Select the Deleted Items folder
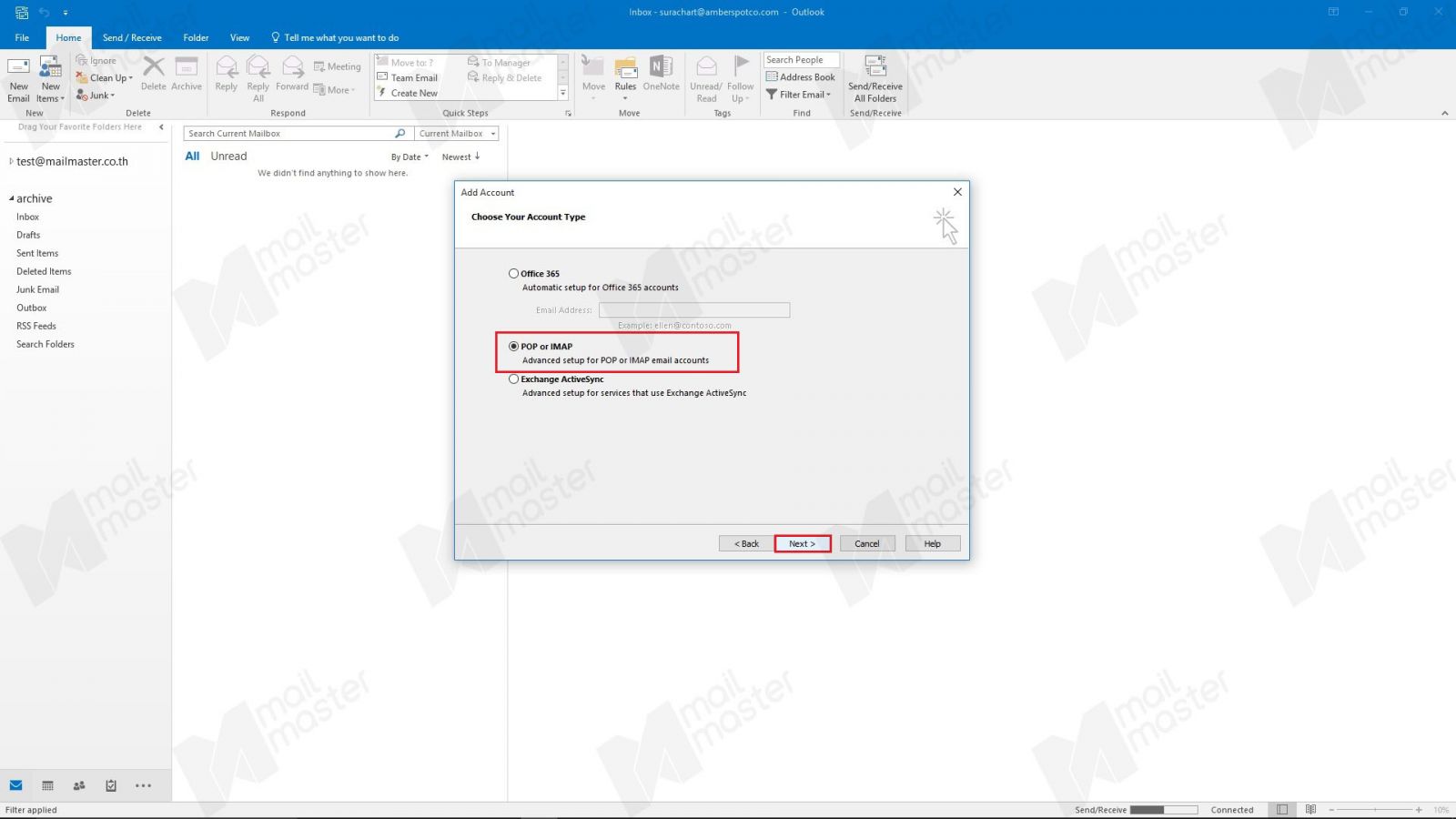Viewport: 1456px width, 819px height. tap(44, 271)
